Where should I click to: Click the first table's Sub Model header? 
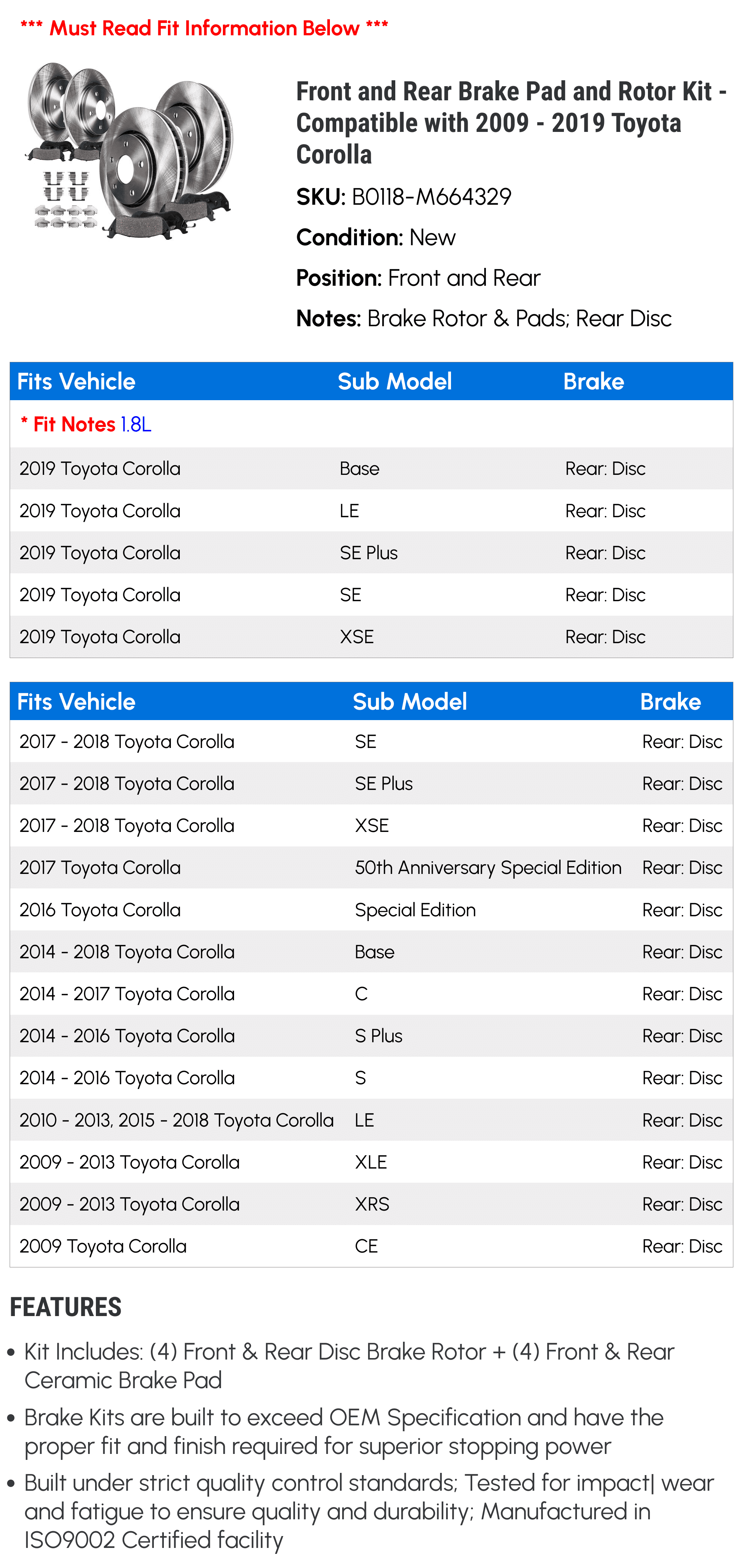(394, 382)
